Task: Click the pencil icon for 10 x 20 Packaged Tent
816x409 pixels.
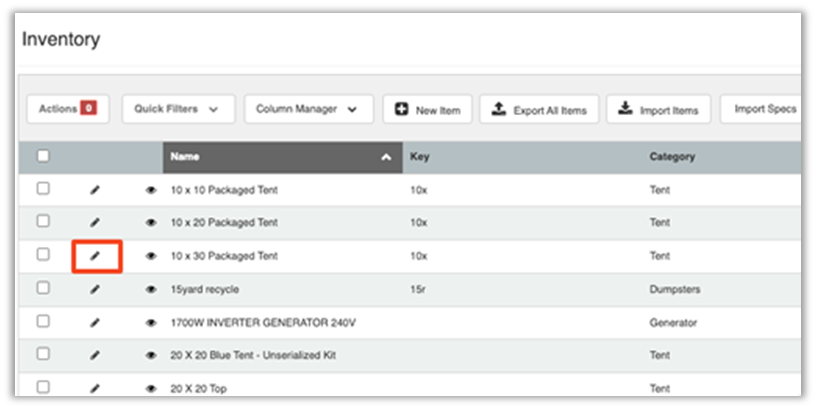Action: [96, 222]
